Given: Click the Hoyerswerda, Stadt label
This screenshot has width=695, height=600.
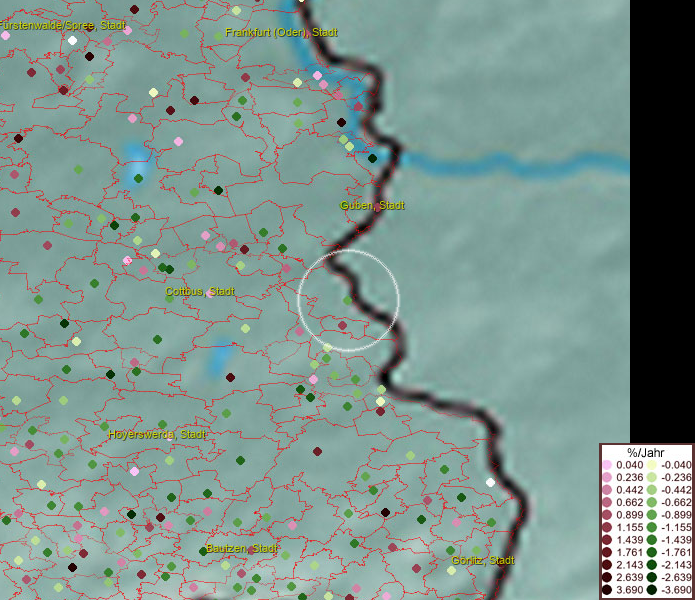Looking at the screenshot, I should tap(157, 434).
